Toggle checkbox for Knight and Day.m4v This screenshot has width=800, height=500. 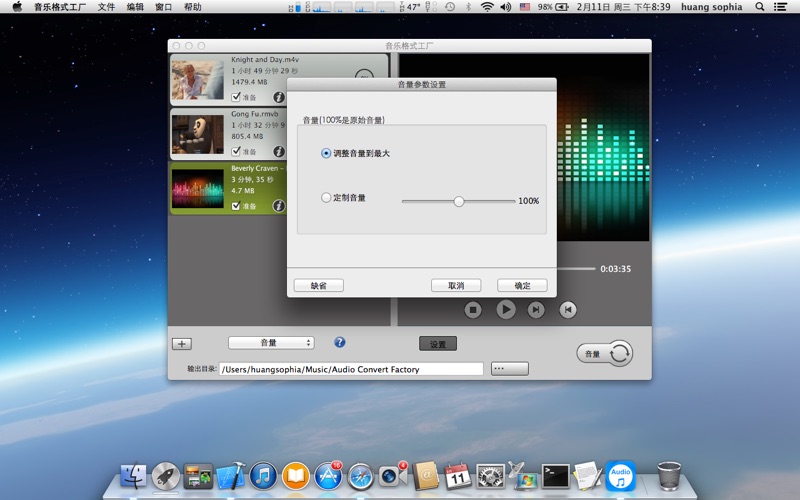click(236, 98)
